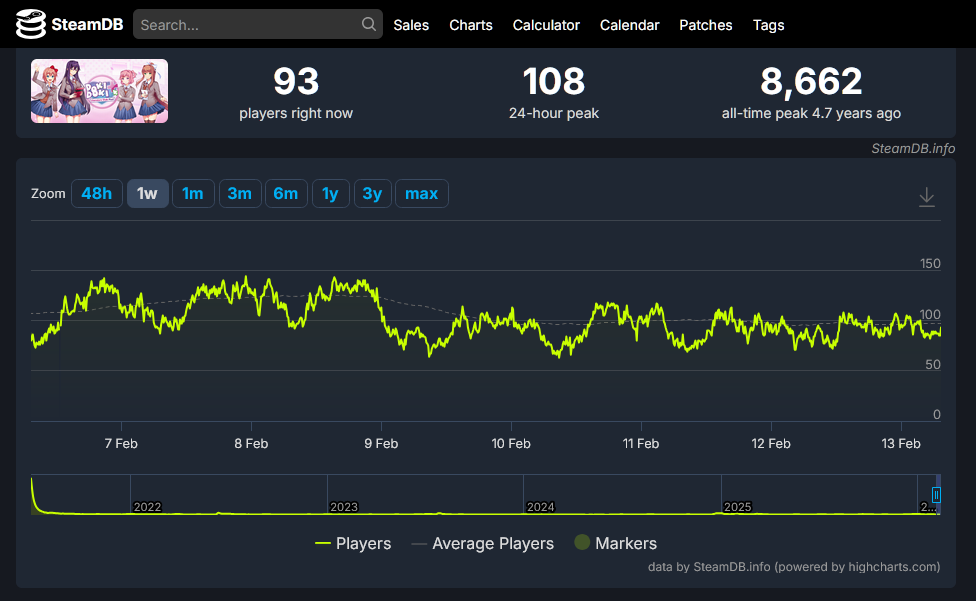
Task: Go to the Calculator page
Action: pyautogui.click(x=546, y=25)
